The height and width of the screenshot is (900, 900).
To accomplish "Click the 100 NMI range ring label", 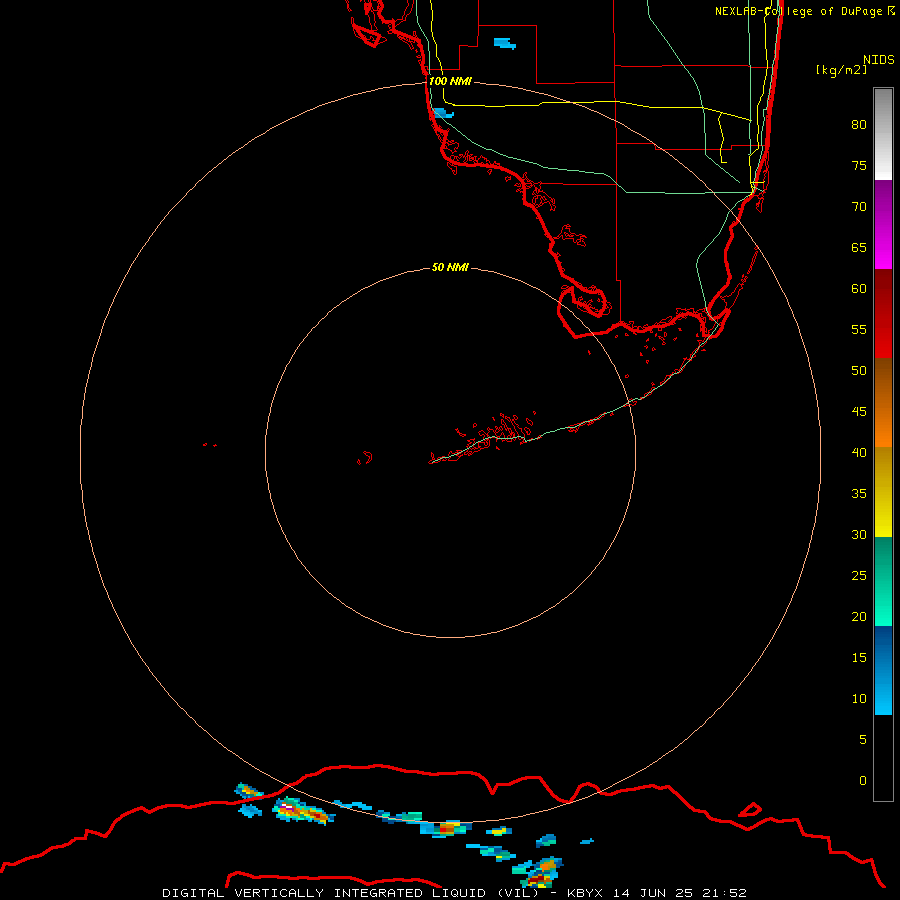I will click(450, 81).
